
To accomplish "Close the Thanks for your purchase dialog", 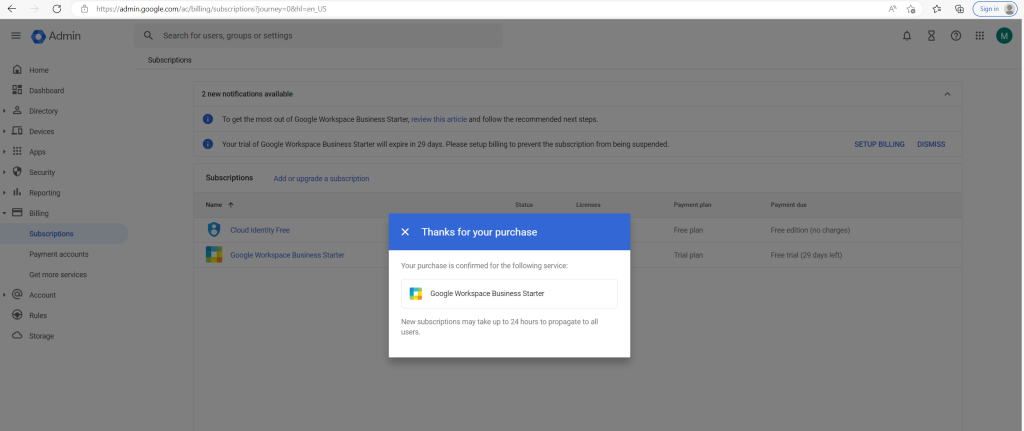I will [405, 232].
